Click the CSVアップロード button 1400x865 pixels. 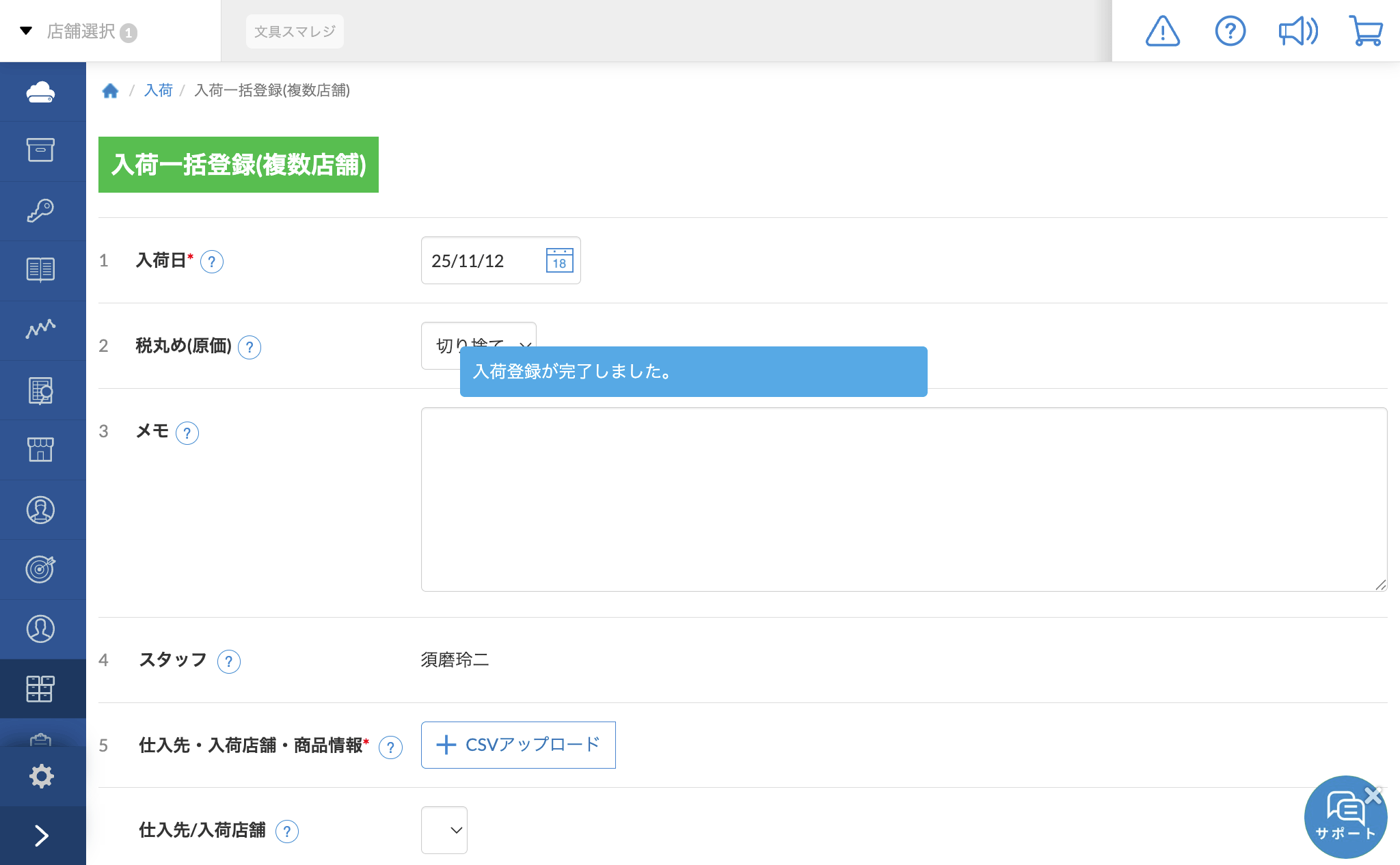518,745
